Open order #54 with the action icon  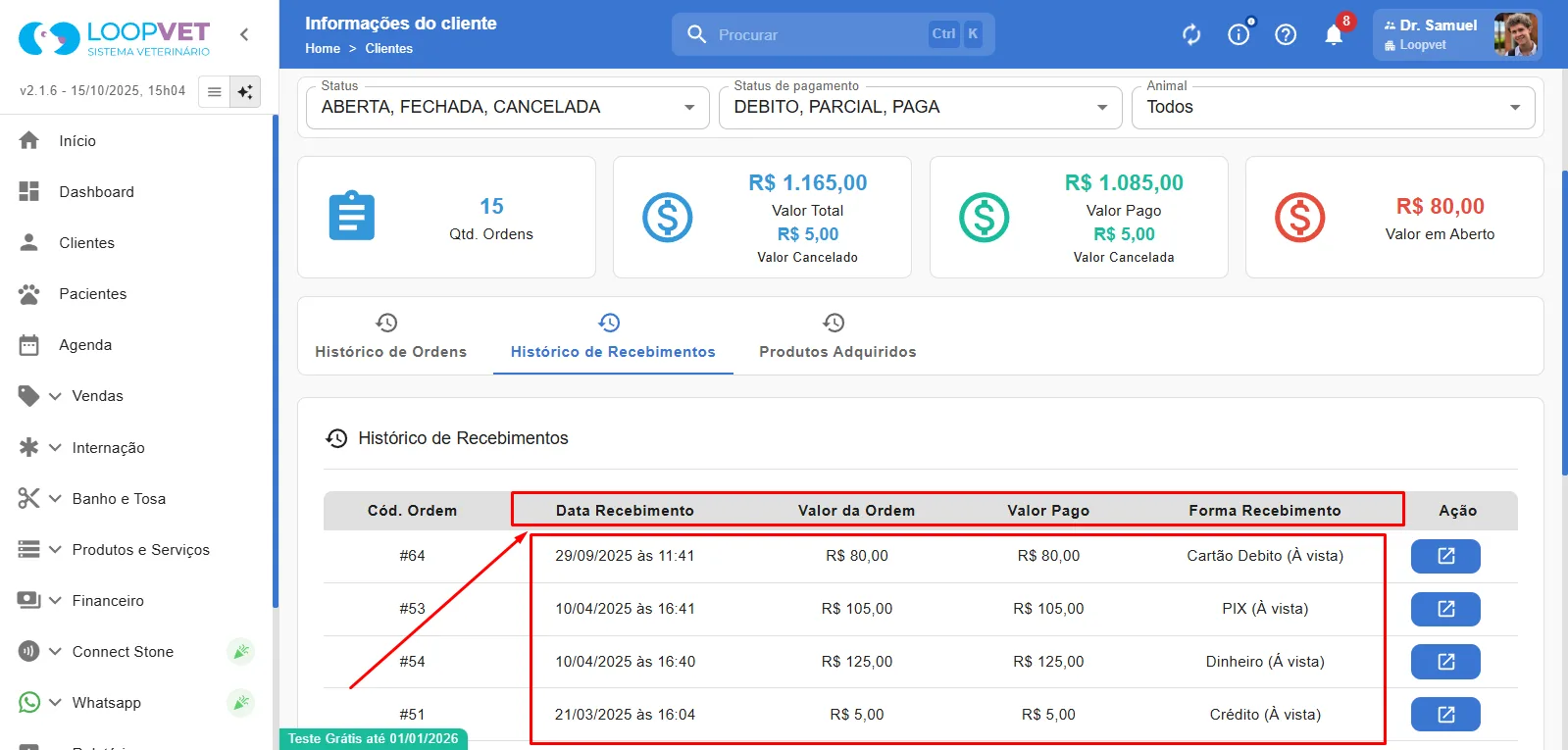coord(1445,662)
